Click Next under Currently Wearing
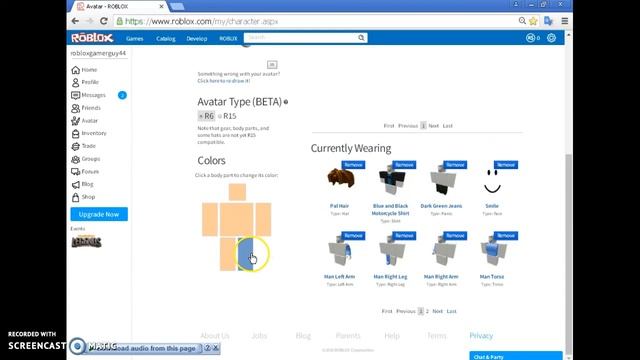Screen dimensions: 640x360 pos(438,311)
